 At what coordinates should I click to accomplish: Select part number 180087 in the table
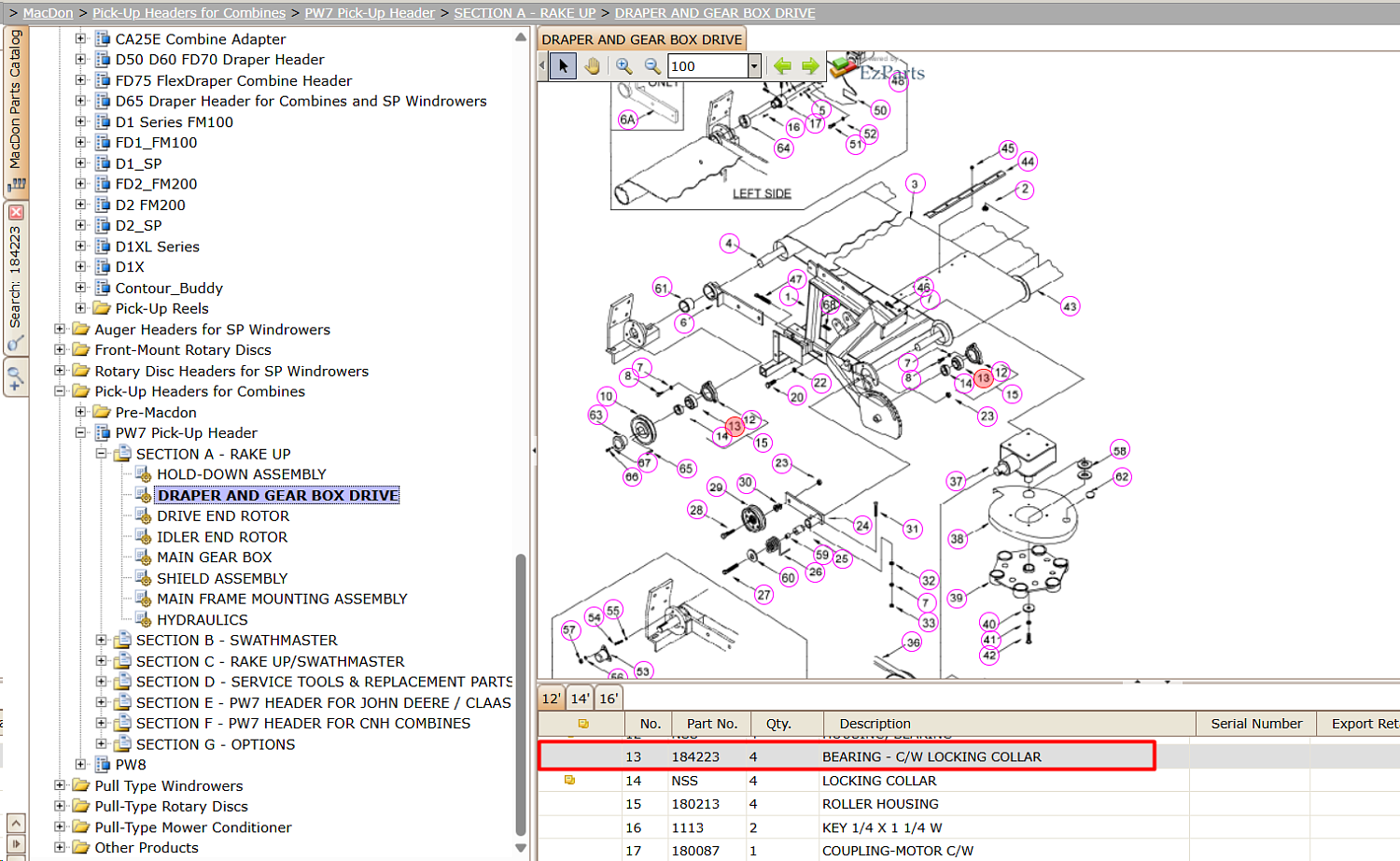(x=695, y=851)
